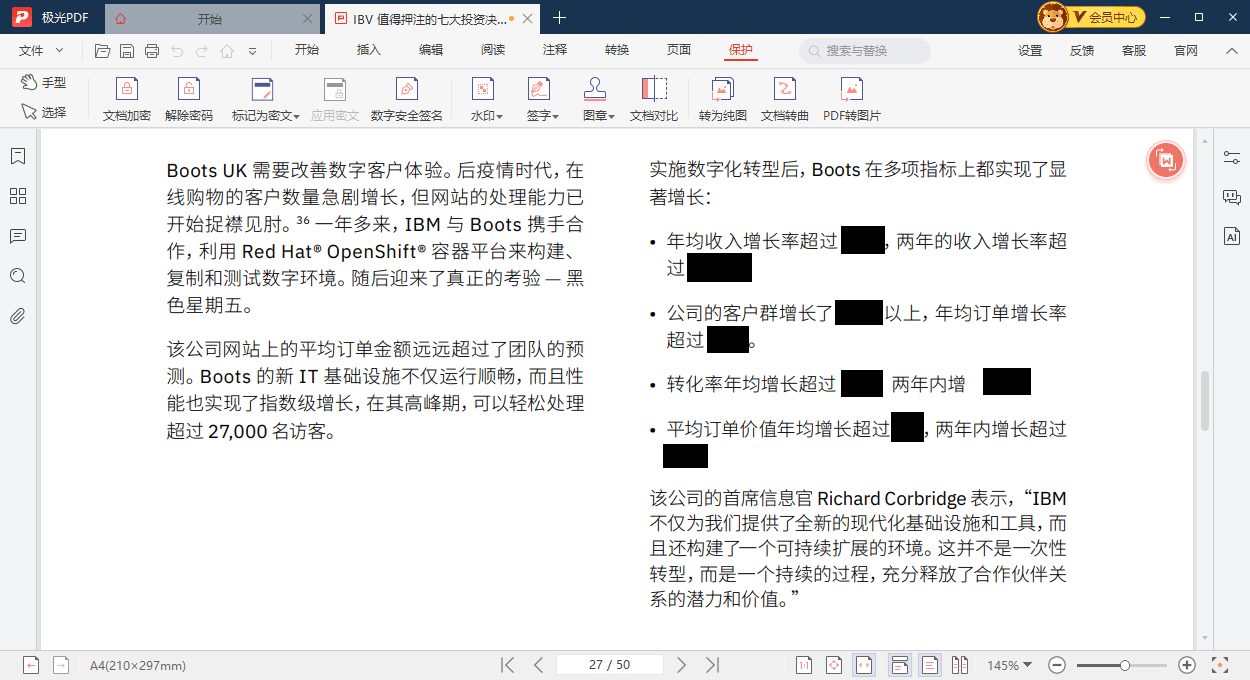Click the print icon in quick toolbar
This screenshot has width=1250, height=680.
(x=152, y=51)
